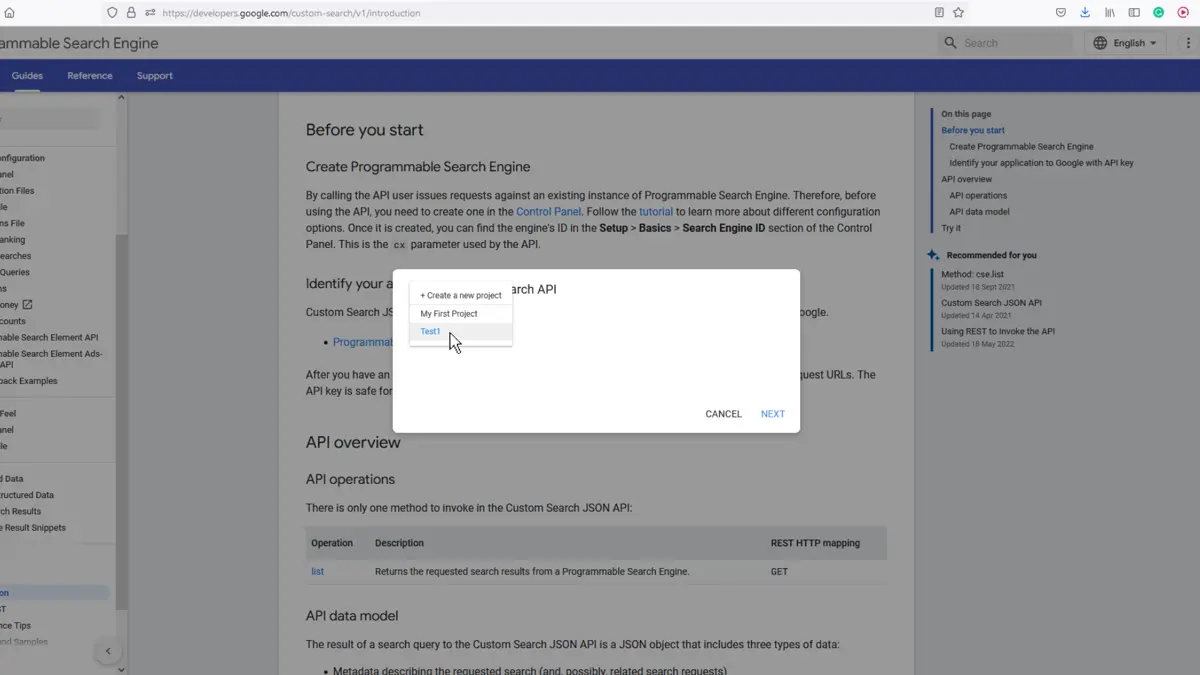Click NEXT in the dialog
The width and height of the screenshot is (1200, 675).
click(x=772, y=414)
